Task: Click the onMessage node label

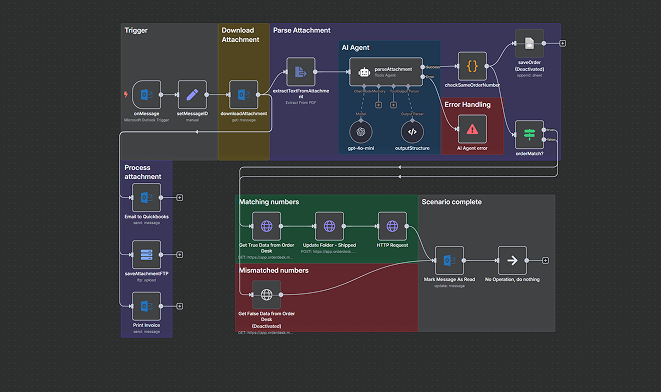Action: point(146,114)
